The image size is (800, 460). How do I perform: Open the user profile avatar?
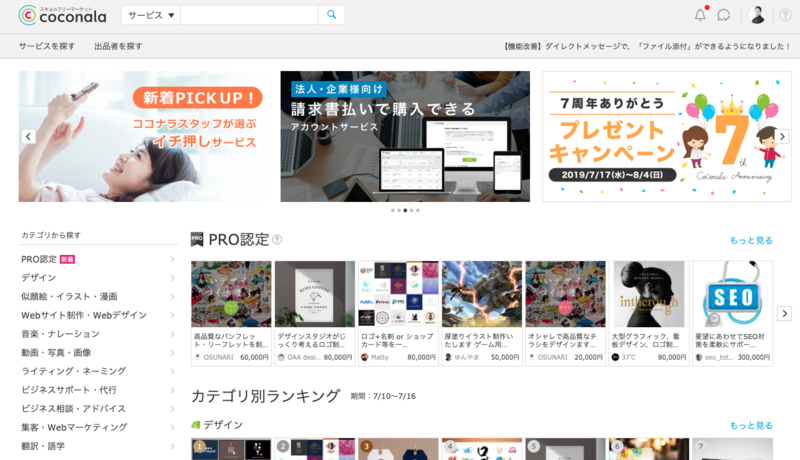click(x=757, y=15)
